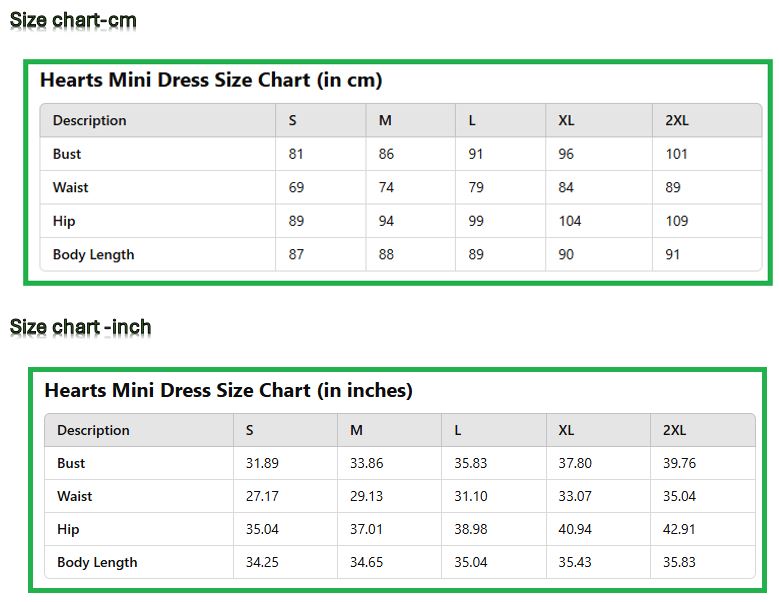Click body length value 35.43 for XL
The width and height of the screenshot is (779, 602).
[x=575, y=562]
